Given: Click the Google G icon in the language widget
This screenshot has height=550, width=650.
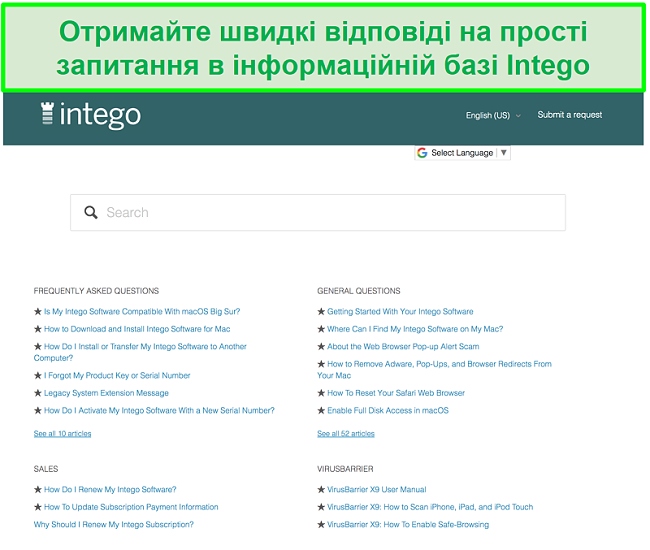Looking at the screenshot, I should (x=422, y=153).
